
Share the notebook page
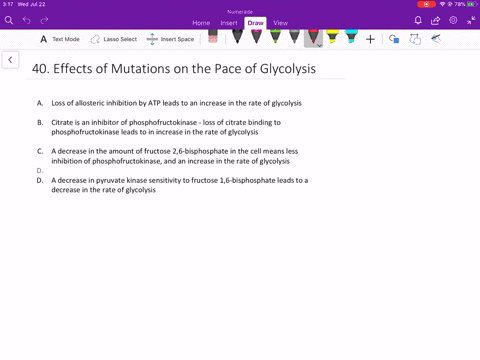coord(435,21)
